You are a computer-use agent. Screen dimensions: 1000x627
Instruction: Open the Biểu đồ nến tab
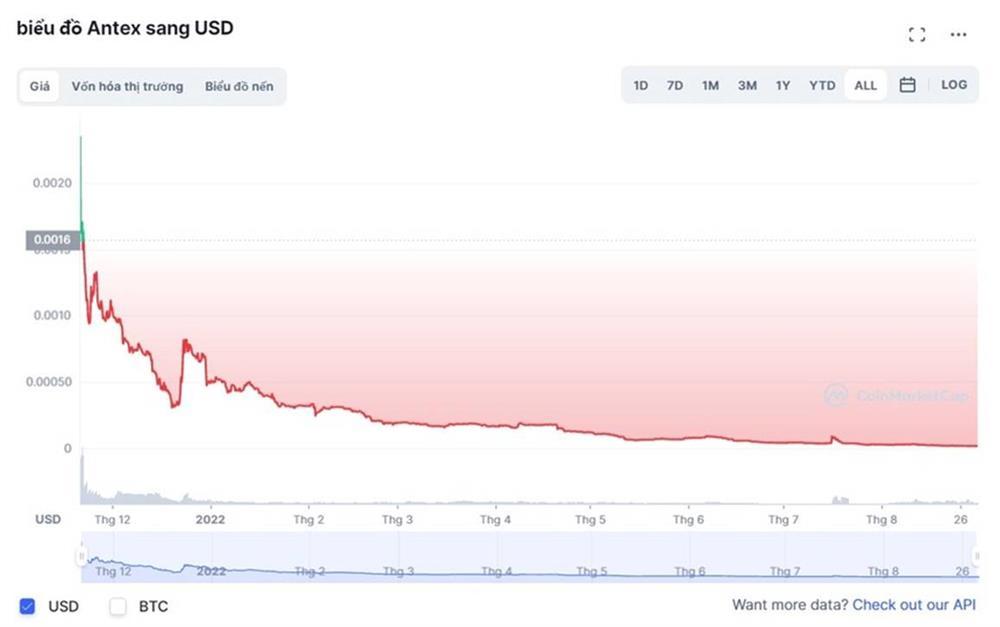(239, 86)
